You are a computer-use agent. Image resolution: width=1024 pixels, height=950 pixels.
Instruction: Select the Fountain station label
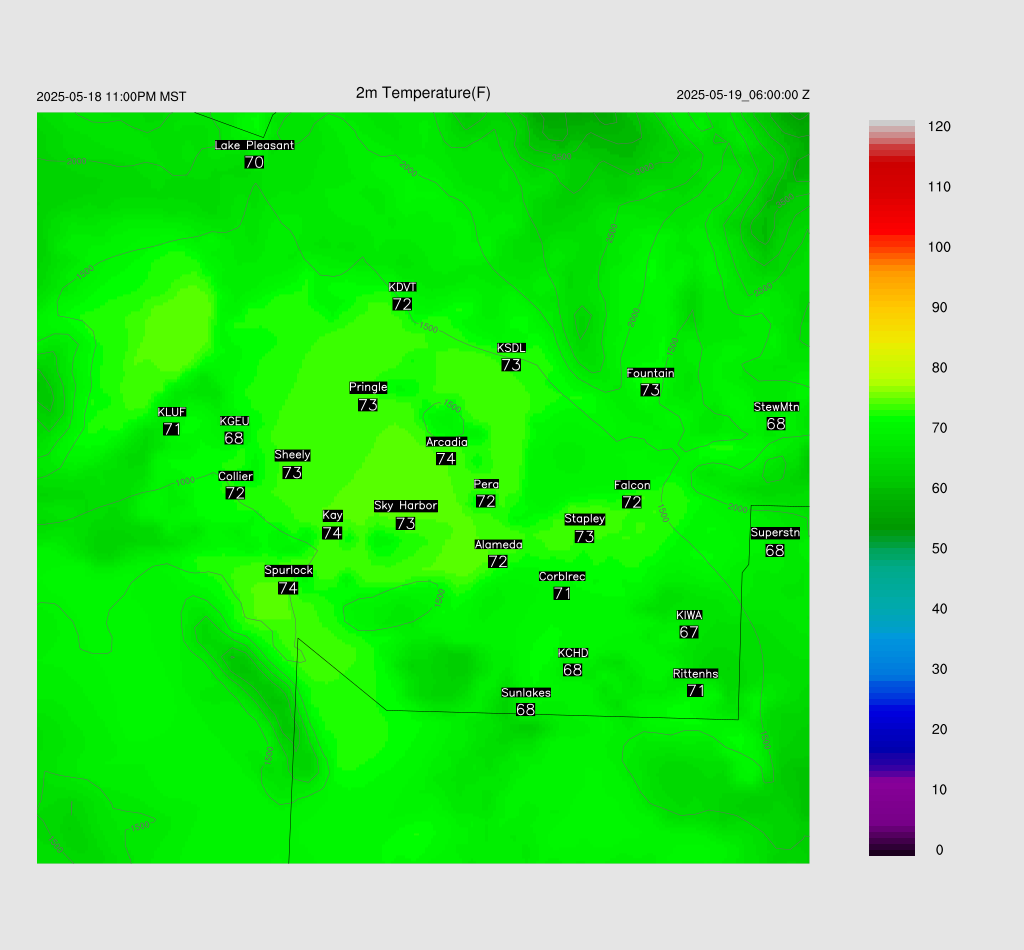(x=650, y=373)
